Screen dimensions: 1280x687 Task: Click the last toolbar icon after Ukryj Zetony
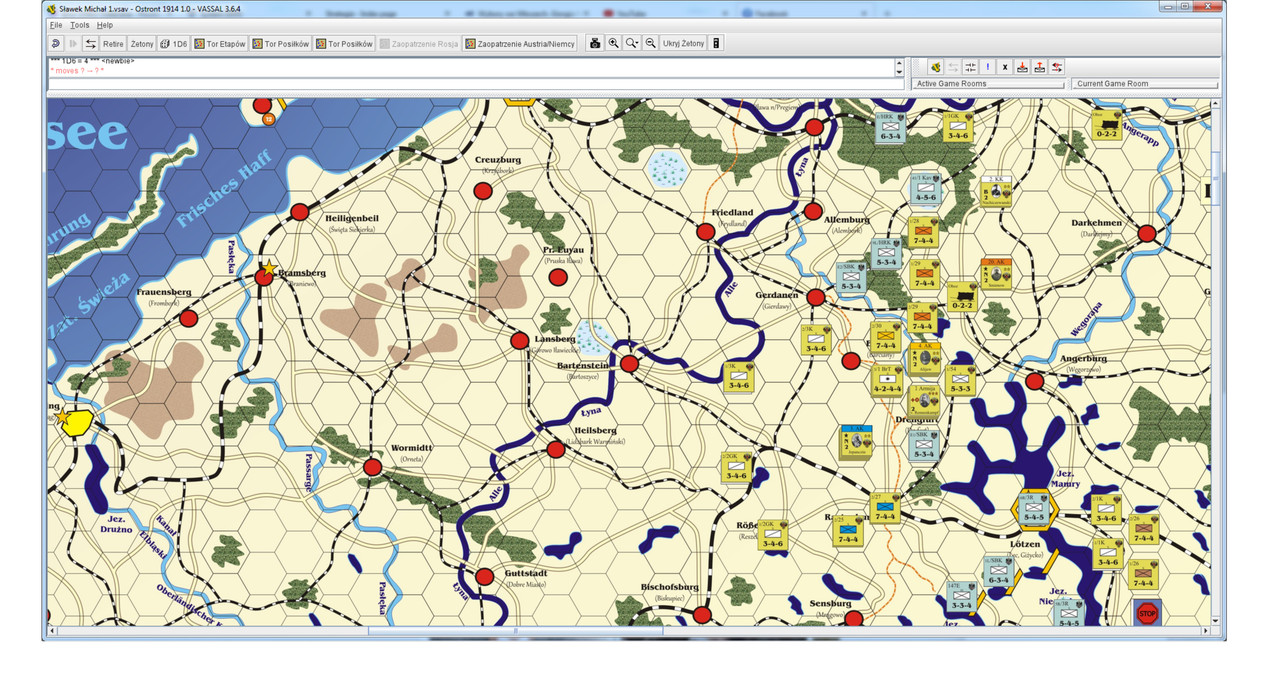[716, 44]
